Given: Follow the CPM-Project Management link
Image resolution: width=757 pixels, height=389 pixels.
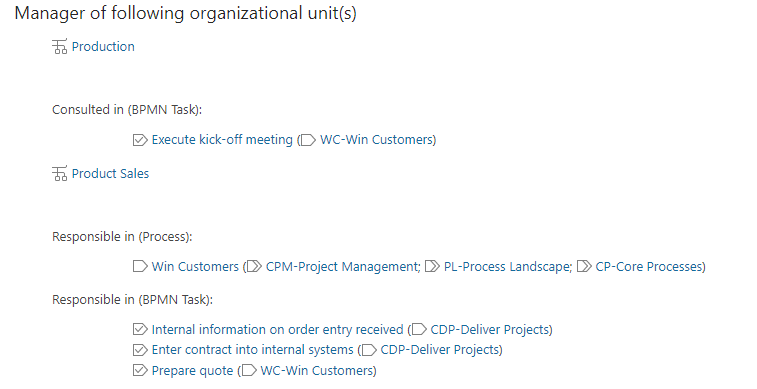Looking at the screenshot, I should coord(342,266).
